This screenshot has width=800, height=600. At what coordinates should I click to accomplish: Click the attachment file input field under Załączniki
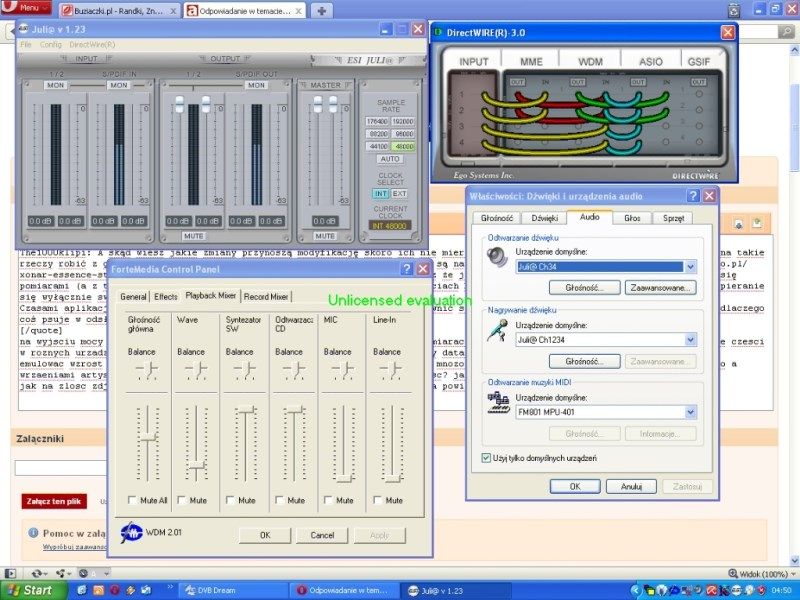point(61,468)
